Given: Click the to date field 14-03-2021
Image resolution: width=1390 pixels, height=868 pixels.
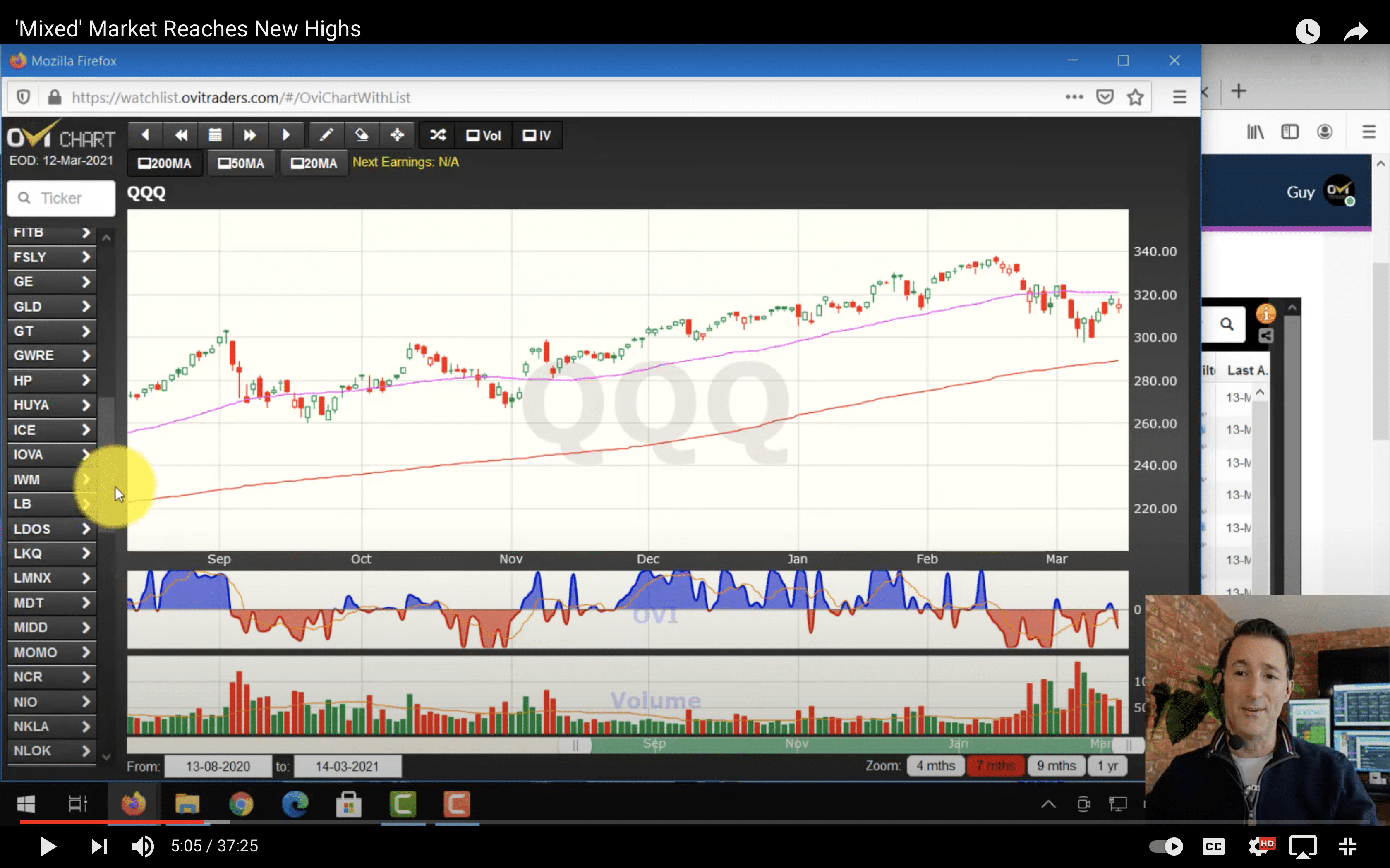Looking at the screenshot, I should pyautogui.click(x=347, y=766).
